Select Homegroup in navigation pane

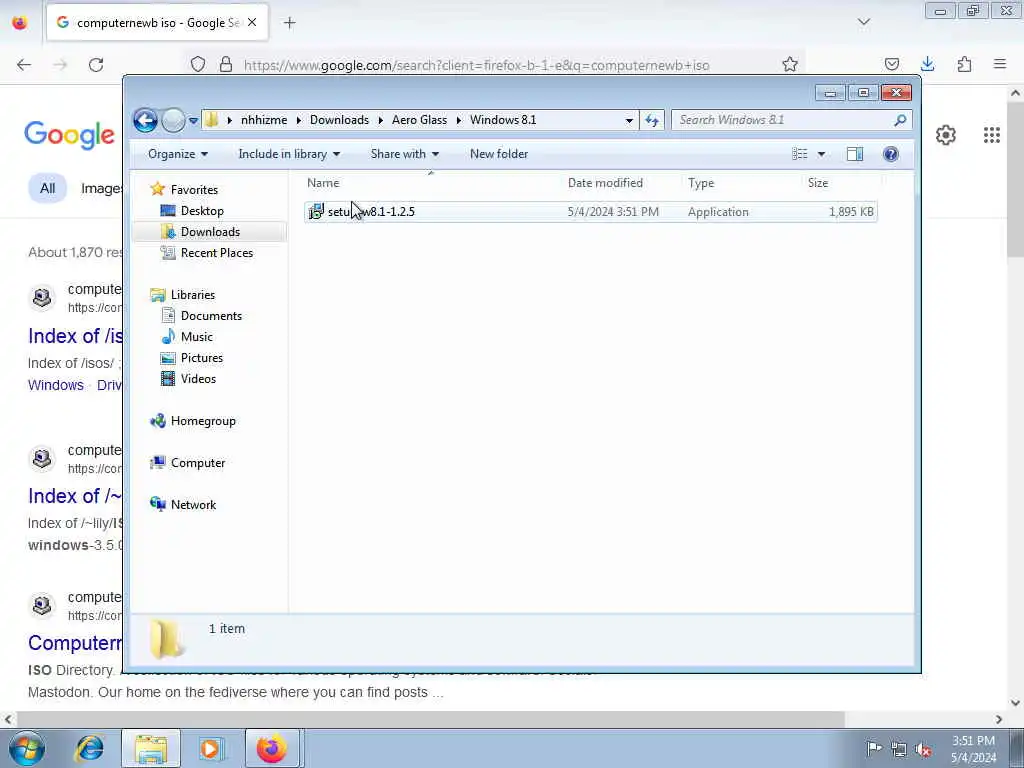[x=203, y=421]
